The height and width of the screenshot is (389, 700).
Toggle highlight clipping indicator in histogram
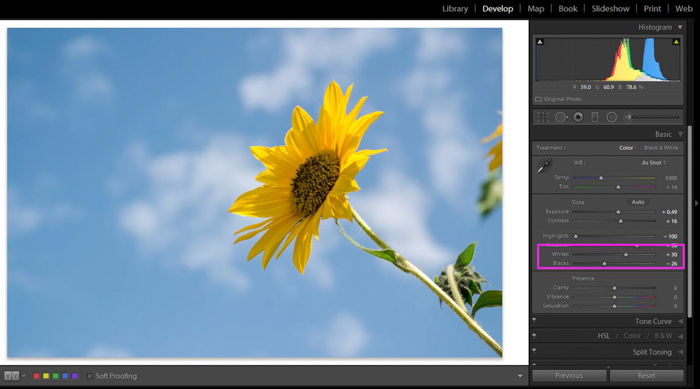point(676,42)
